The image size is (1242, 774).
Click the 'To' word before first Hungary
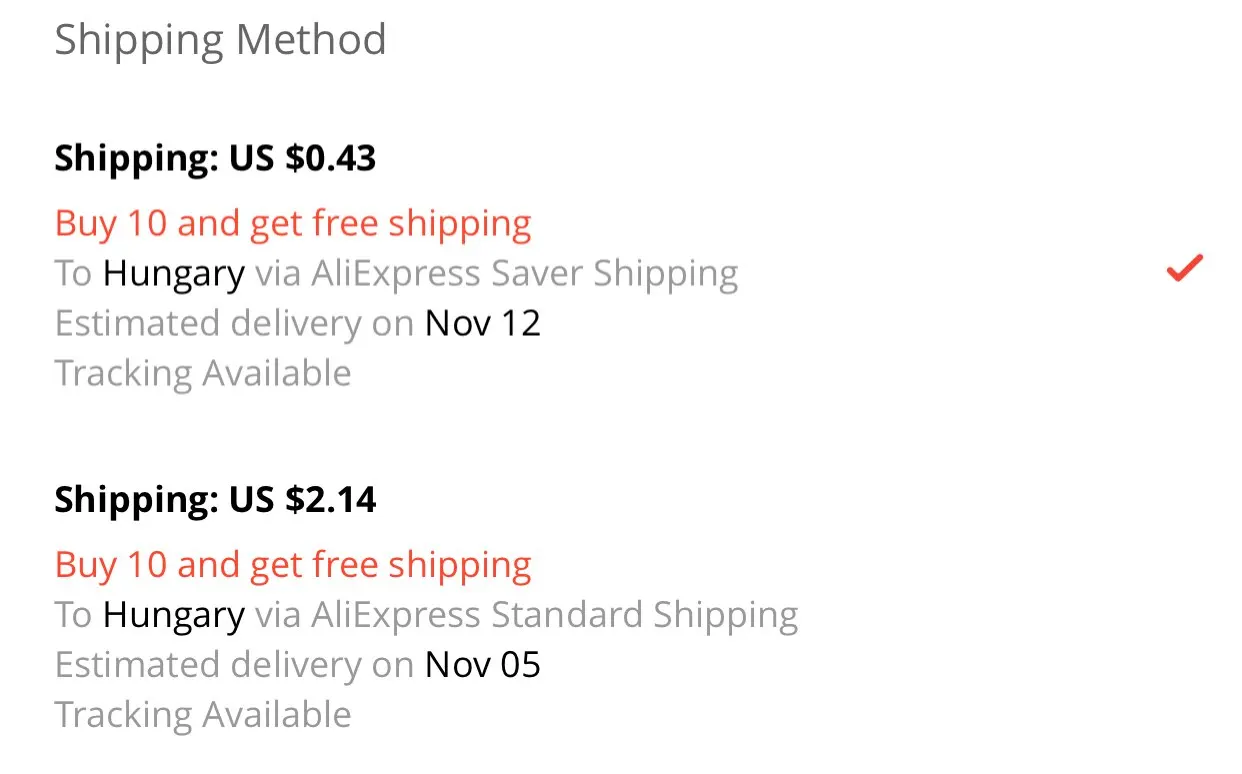(x=73, y=273)
